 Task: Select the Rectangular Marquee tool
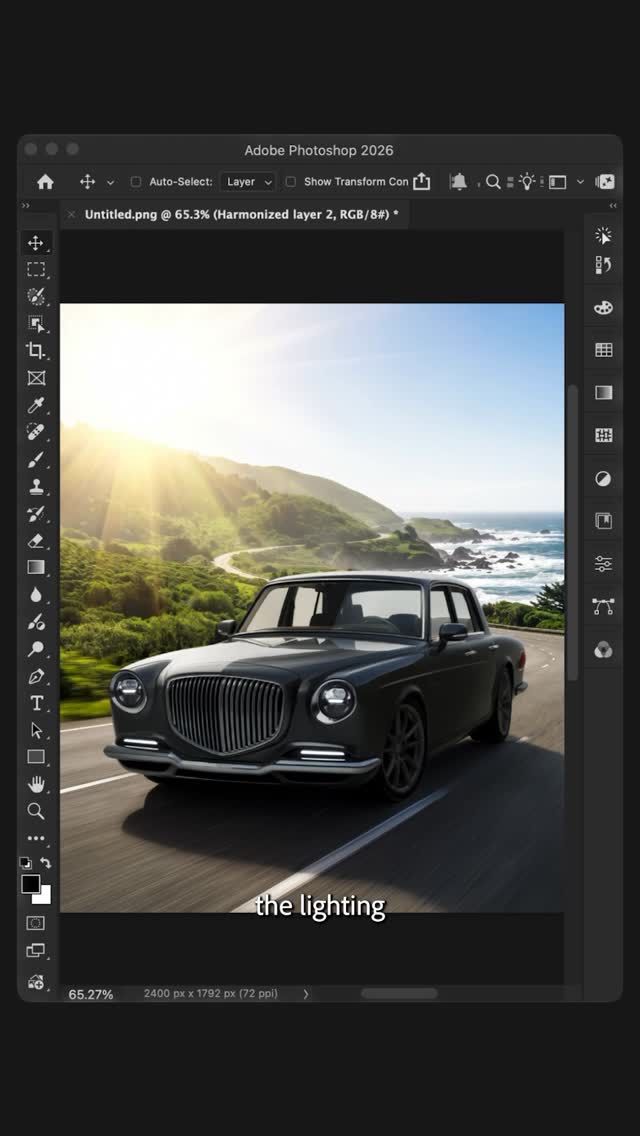click(x=36, y=270)
